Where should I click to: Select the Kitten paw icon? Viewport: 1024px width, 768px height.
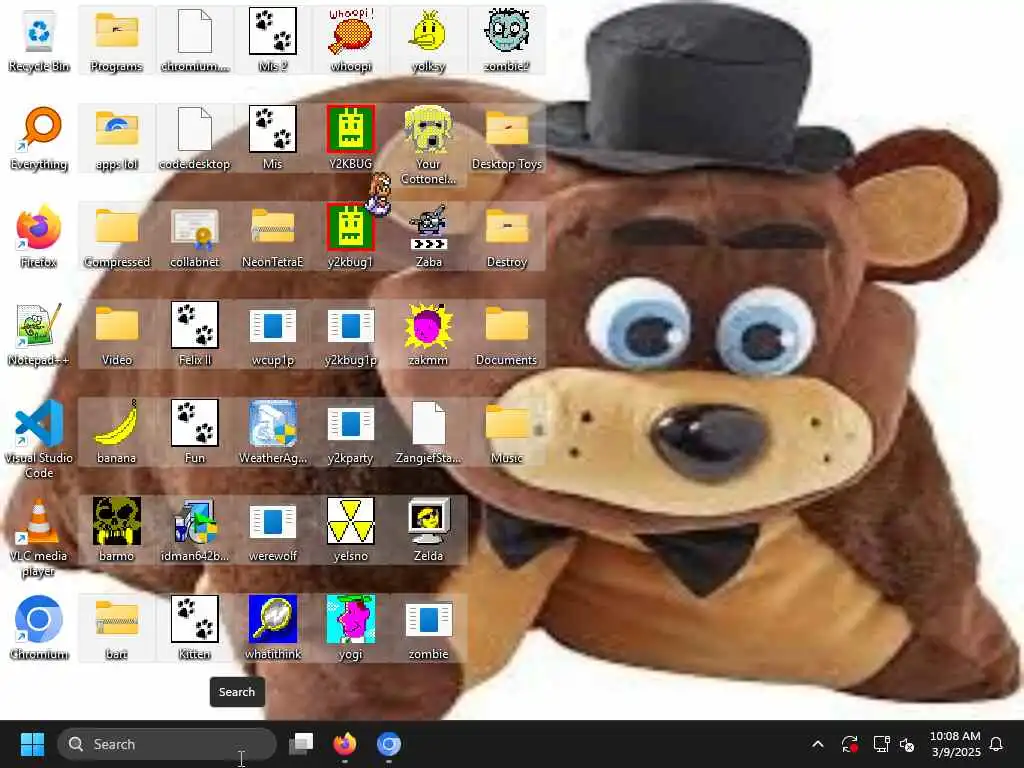pos(195,627)
